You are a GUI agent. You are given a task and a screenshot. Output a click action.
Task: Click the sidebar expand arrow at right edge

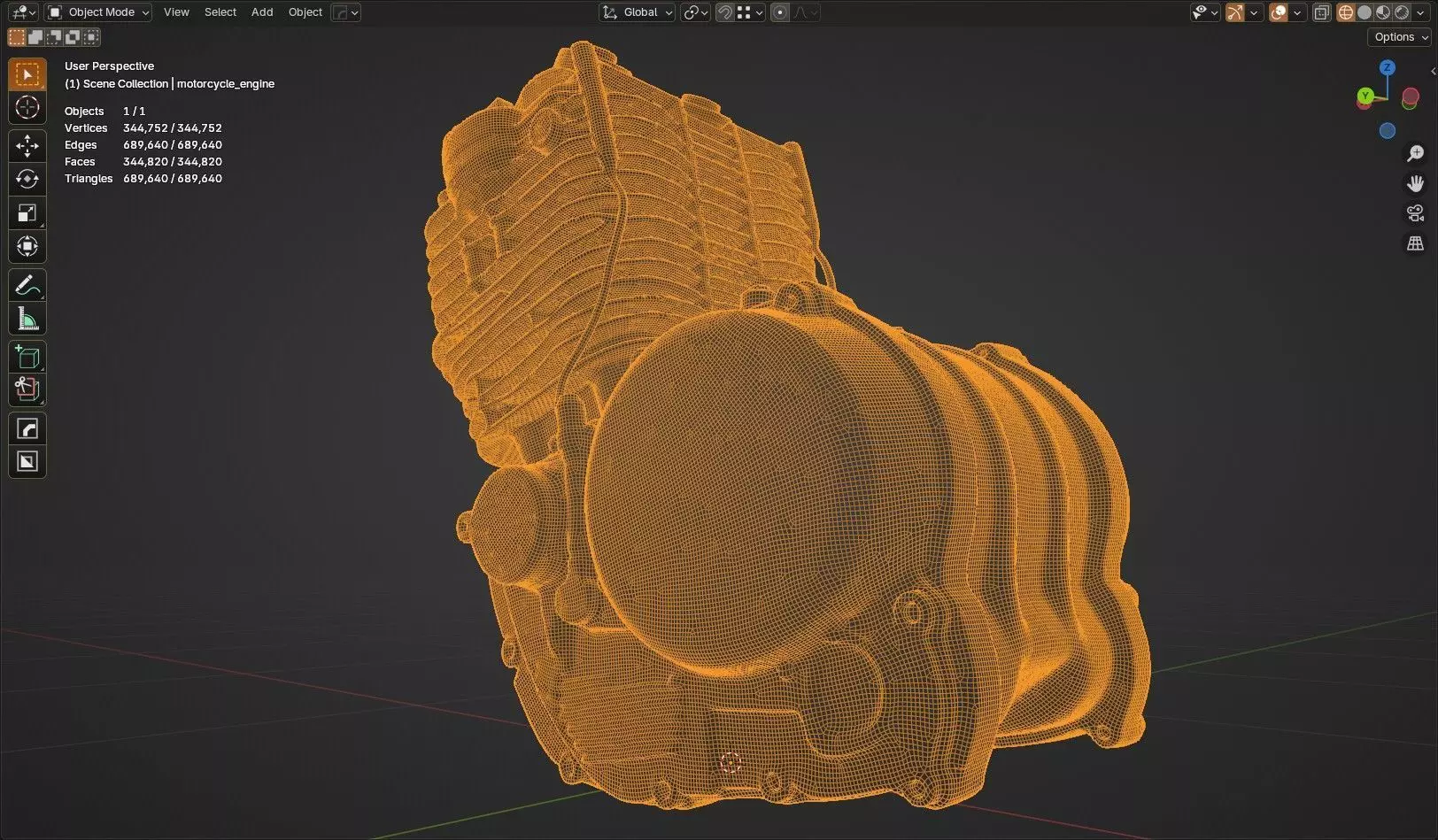(x=1433, y=71)
